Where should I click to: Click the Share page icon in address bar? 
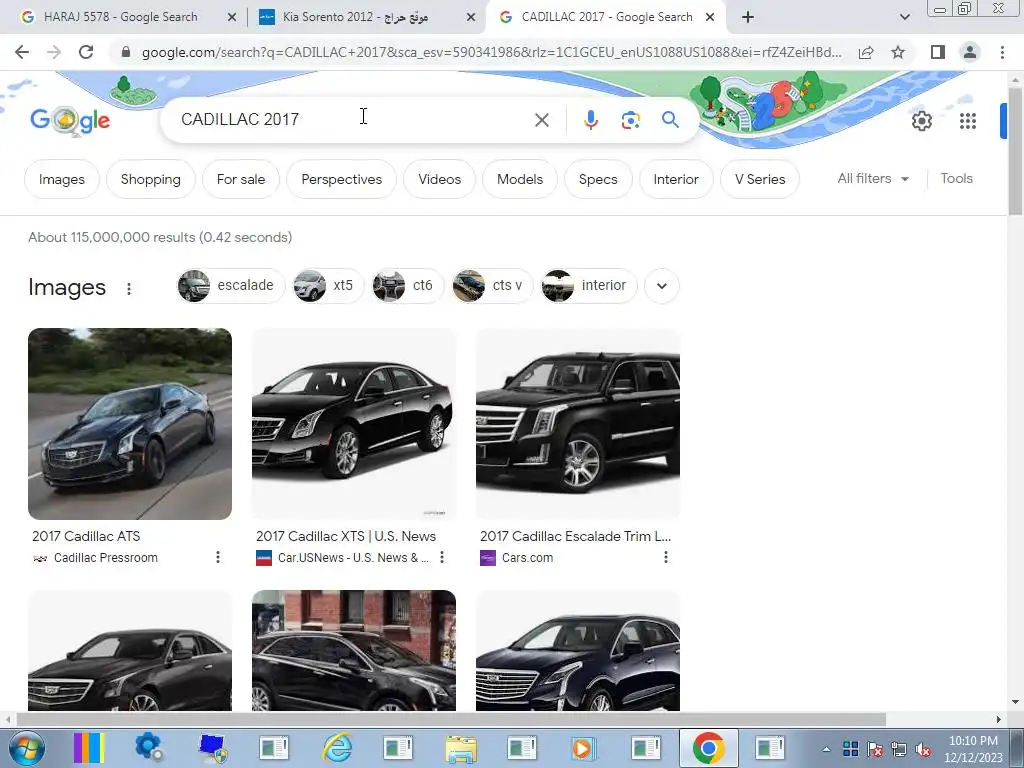pyautogui.click(x=866, y=52)
